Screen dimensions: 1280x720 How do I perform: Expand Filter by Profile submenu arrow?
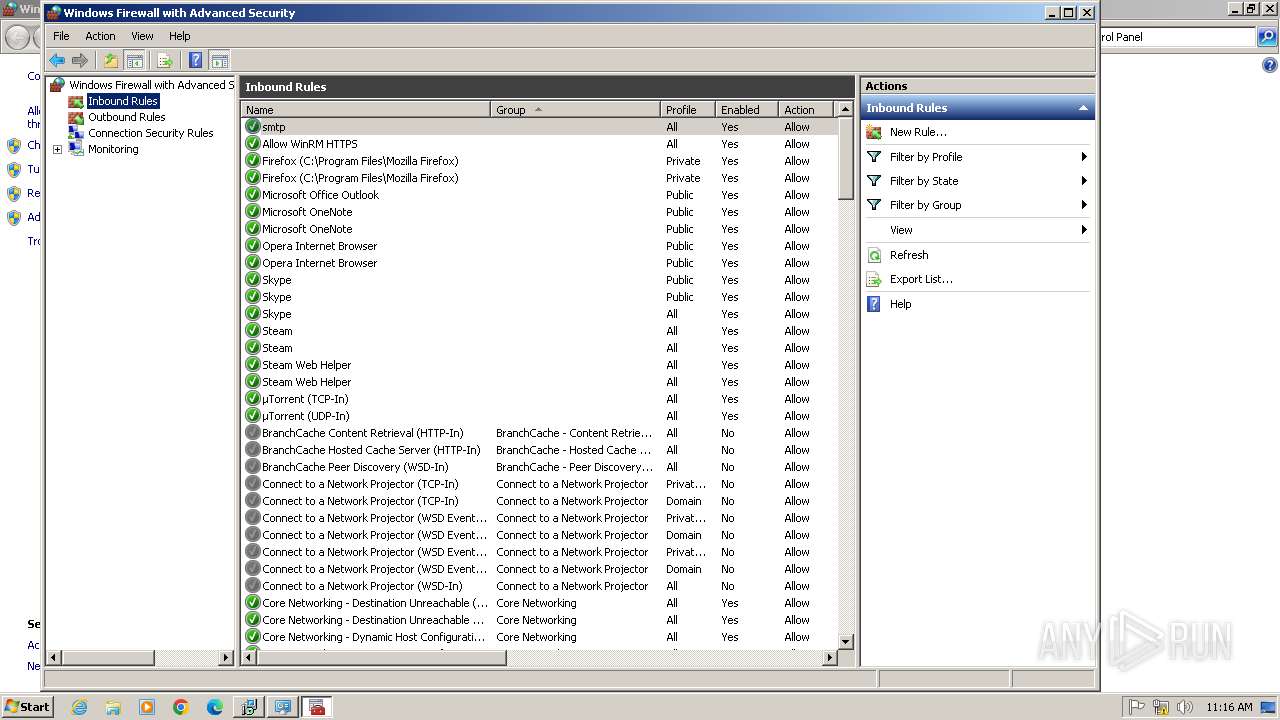click(x=1084, y=157)
